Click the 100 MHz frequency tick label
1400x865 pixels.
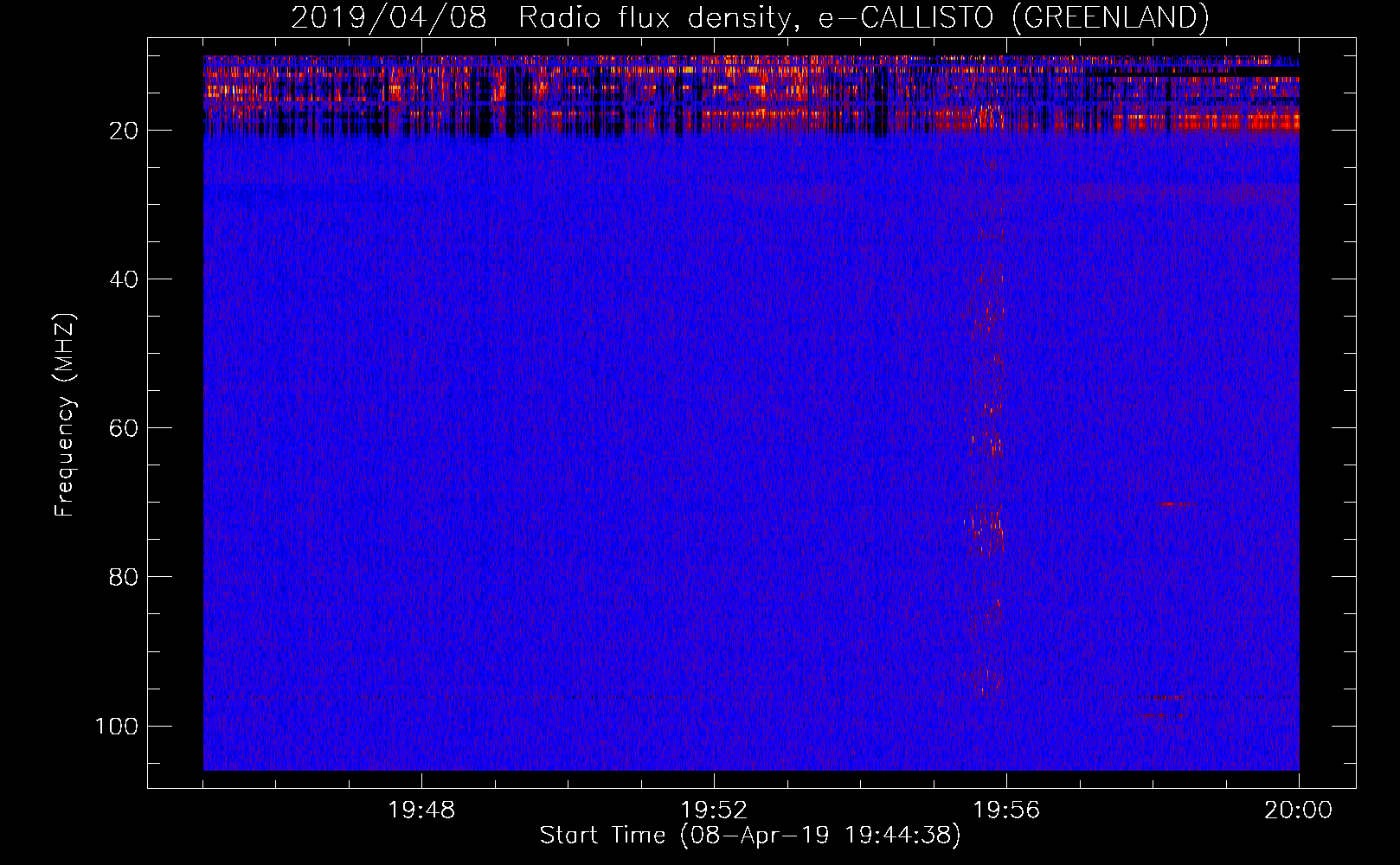point(117,726)
